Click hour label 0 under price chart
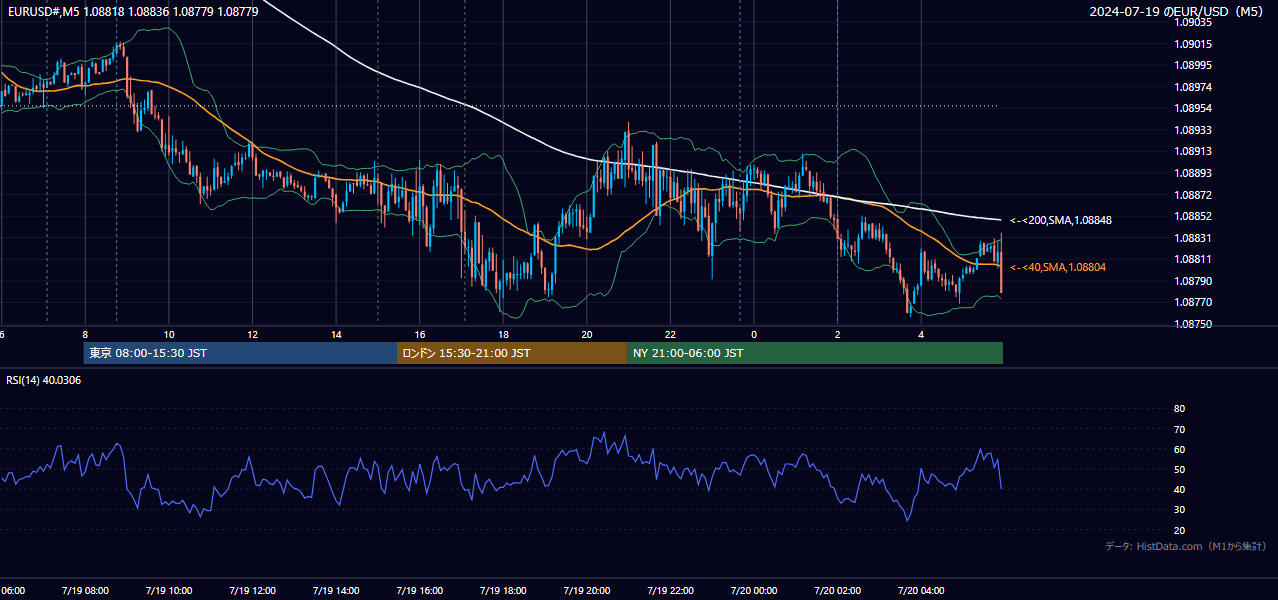Image resolution: width=1278 pixels, height=600 pixels. [x=754, y=334]
